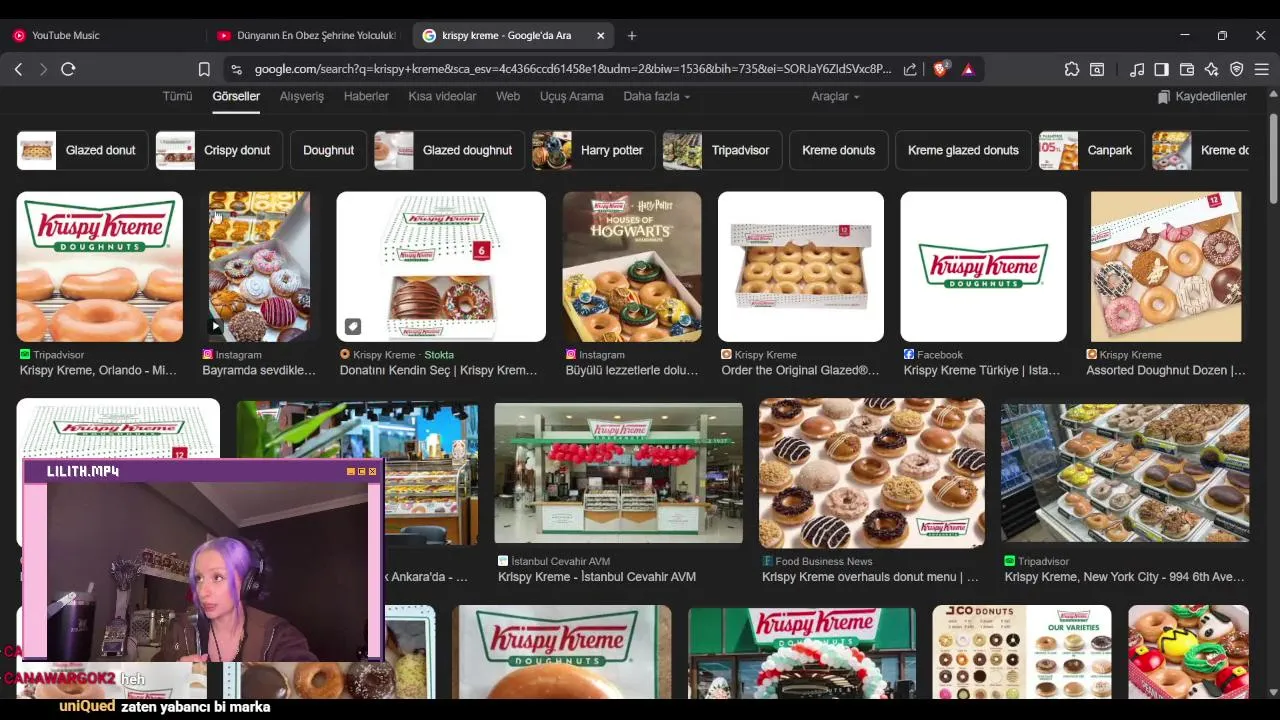Screen dimensions: 1280x720
Task: Open a new tab with the plus button
Action: tap(631, 35)
